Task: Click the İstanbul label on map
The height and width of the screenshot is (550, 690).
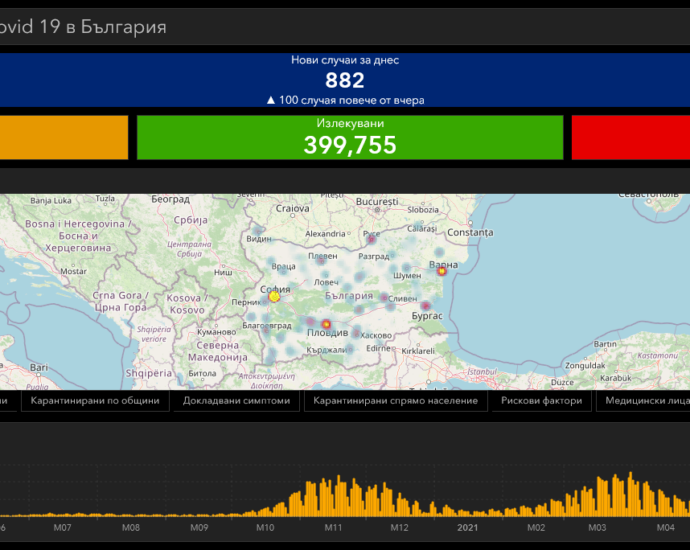Action: click(482, 372)
